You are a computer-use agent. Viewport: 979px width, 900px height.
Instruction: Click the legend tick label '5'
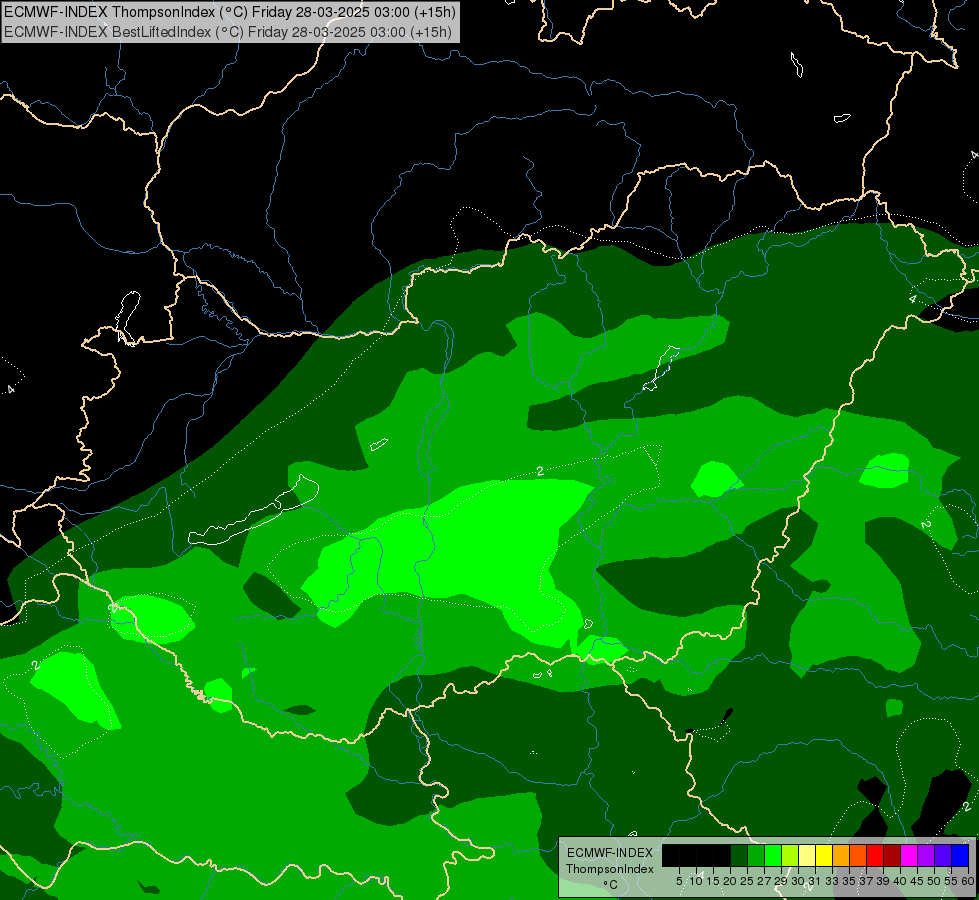pyautogui.click(x=679, y=881)
